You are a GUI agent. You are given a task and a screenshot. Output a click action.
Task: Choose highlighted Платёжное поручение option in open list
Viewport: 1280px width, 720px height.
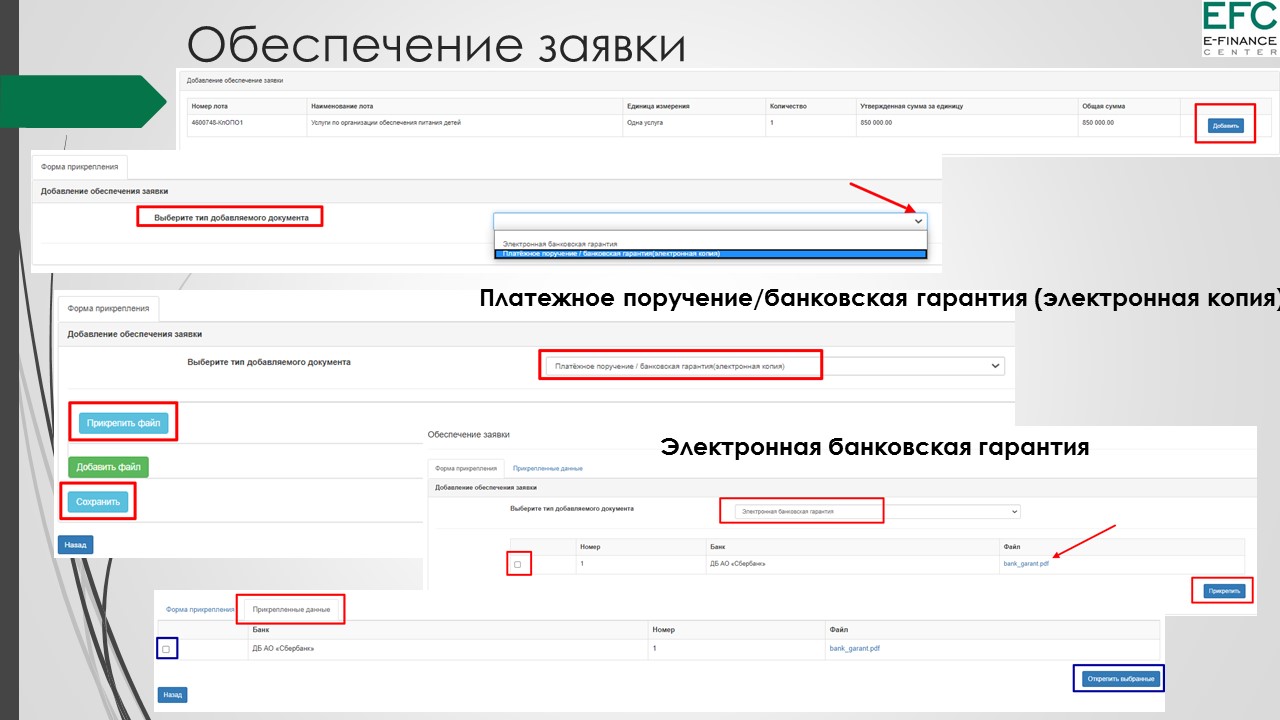tap(711, 254)
